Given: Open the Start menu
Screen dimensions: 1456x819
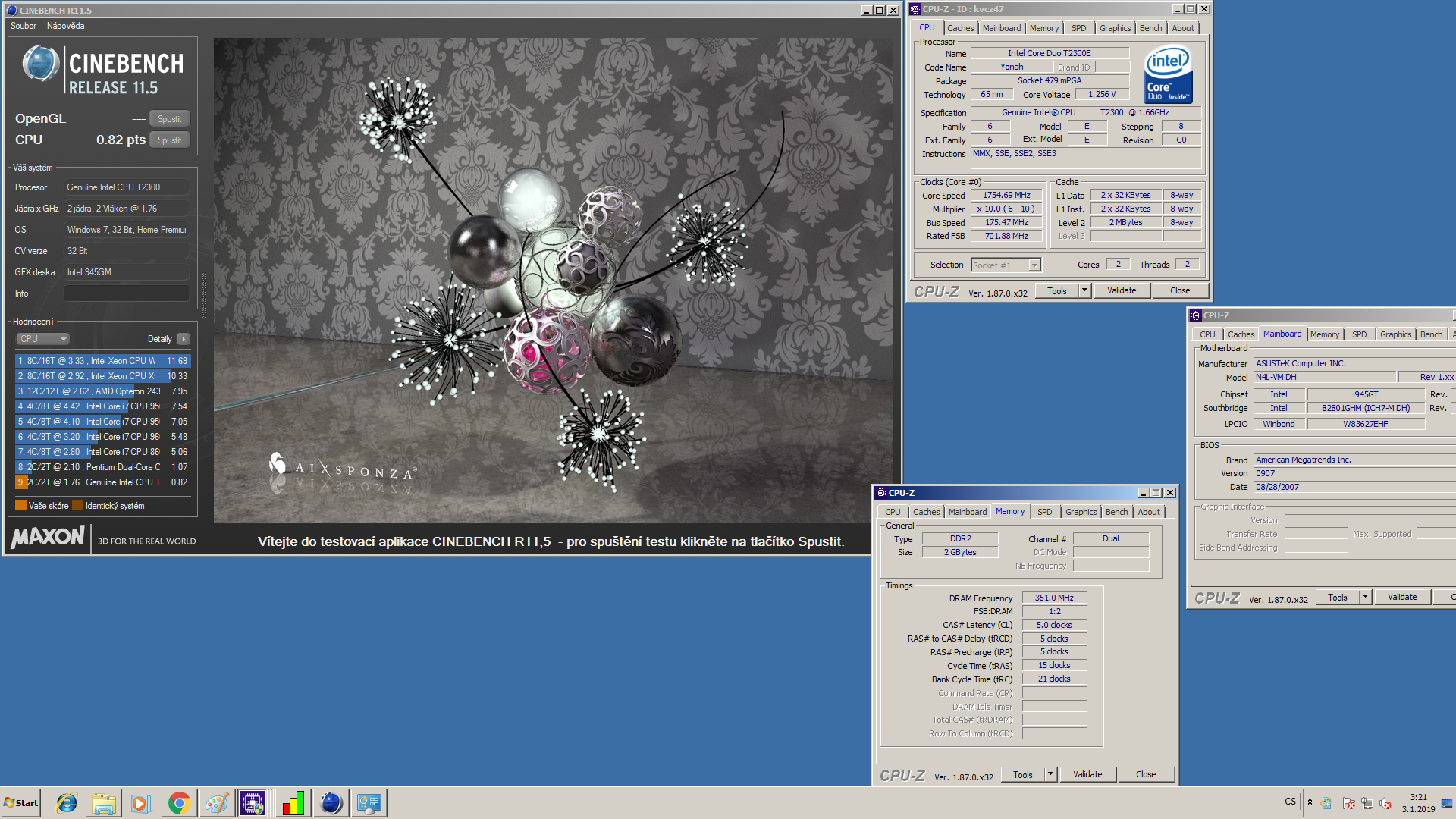Looking at the screenshot, I should (x=21, y=803).
